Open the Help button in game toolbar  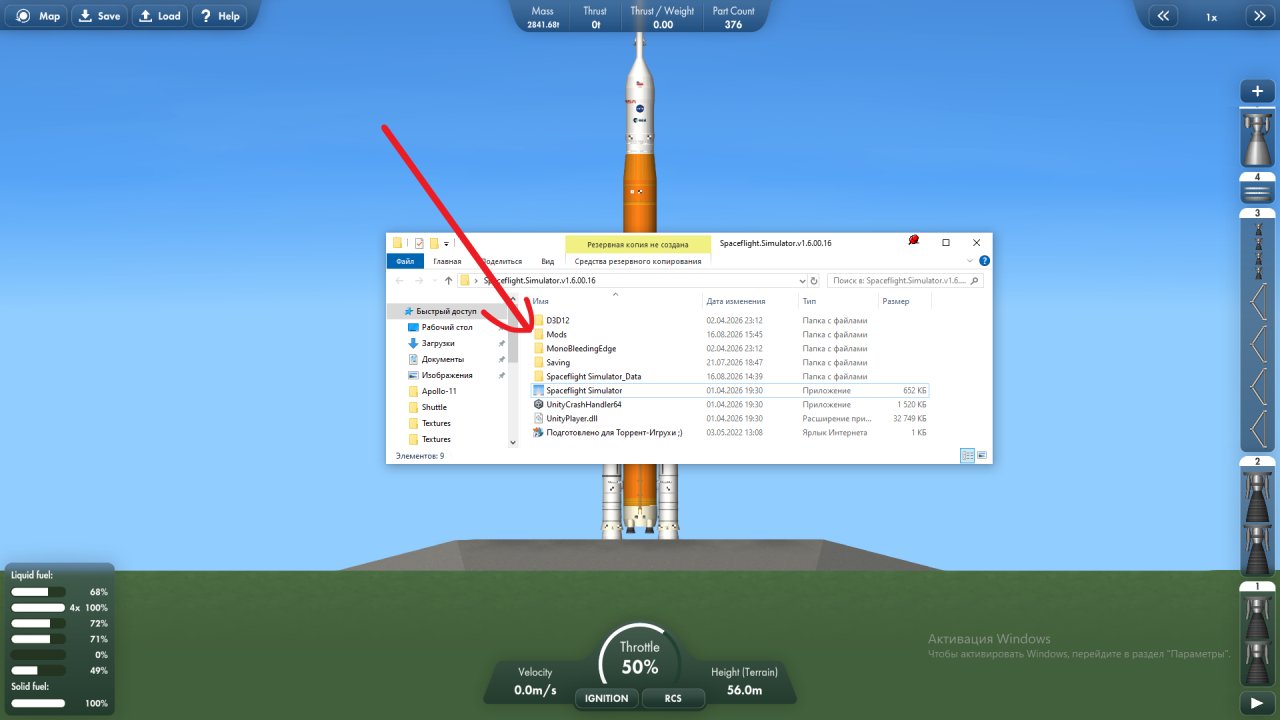[219, 16]
